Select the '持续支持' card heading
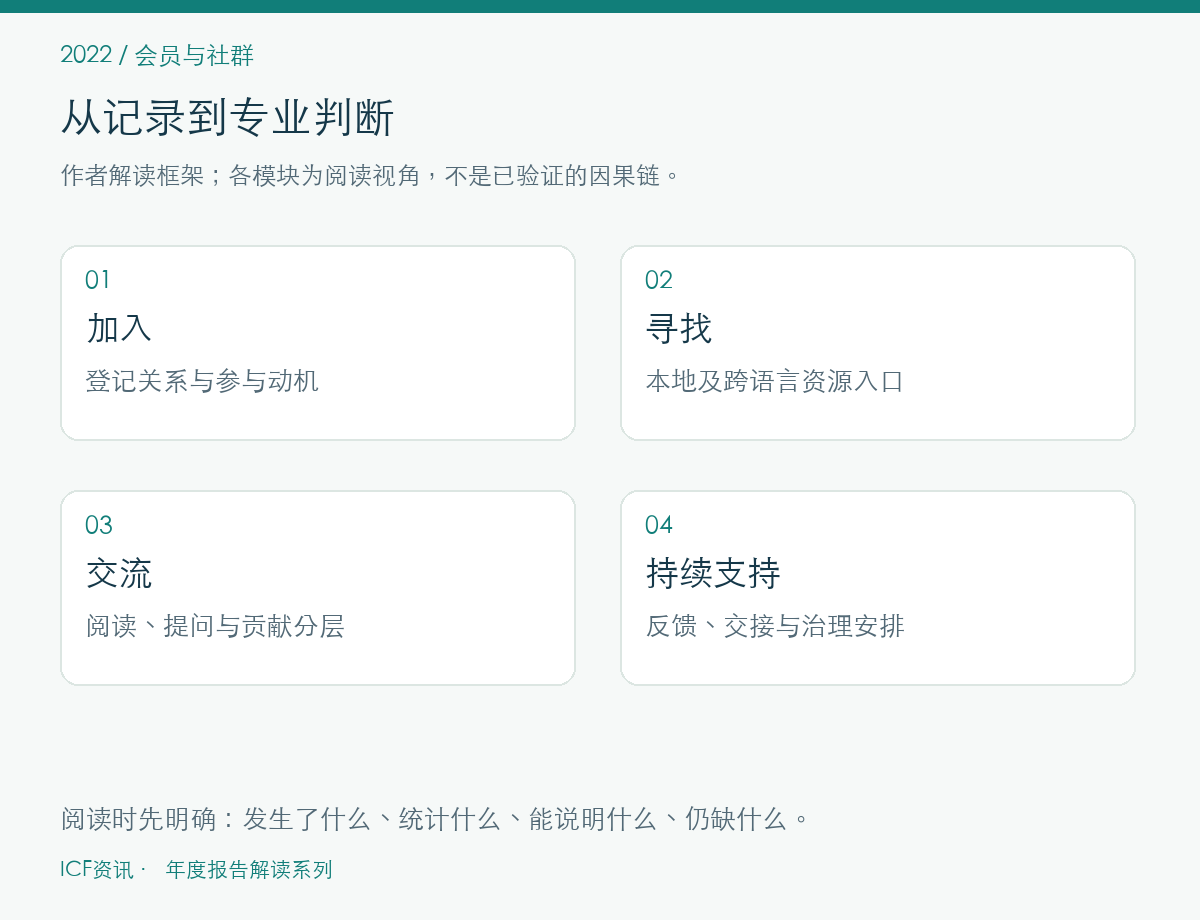The width and height of the screenshot is (1200, 920). click(x=713, y=573)
